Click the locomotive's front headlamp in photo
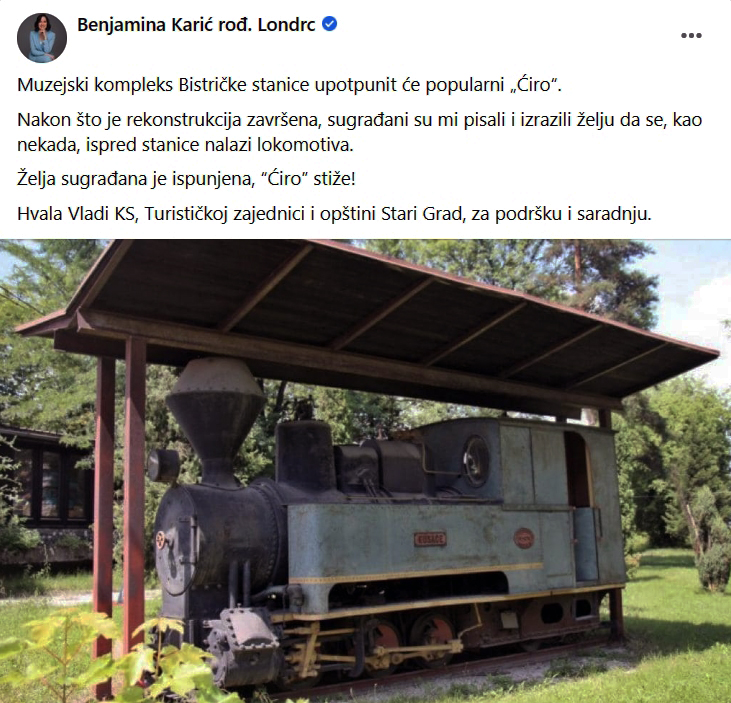 pyautogui.click(x=163, y=465)
